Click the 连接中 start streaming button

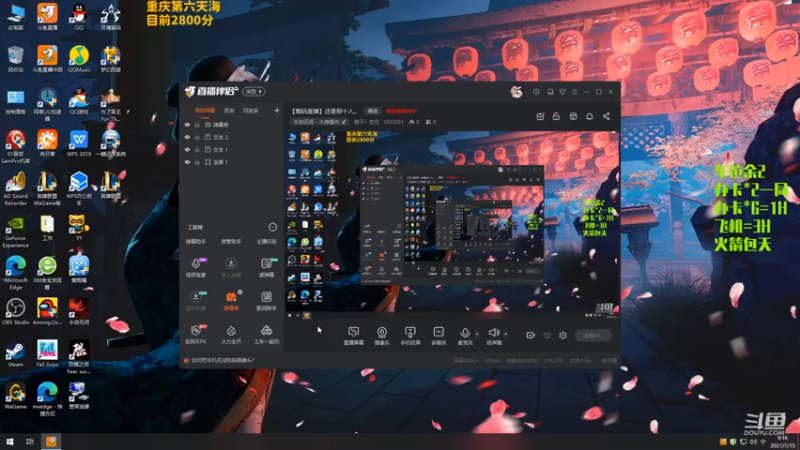(x=593, y=335)
